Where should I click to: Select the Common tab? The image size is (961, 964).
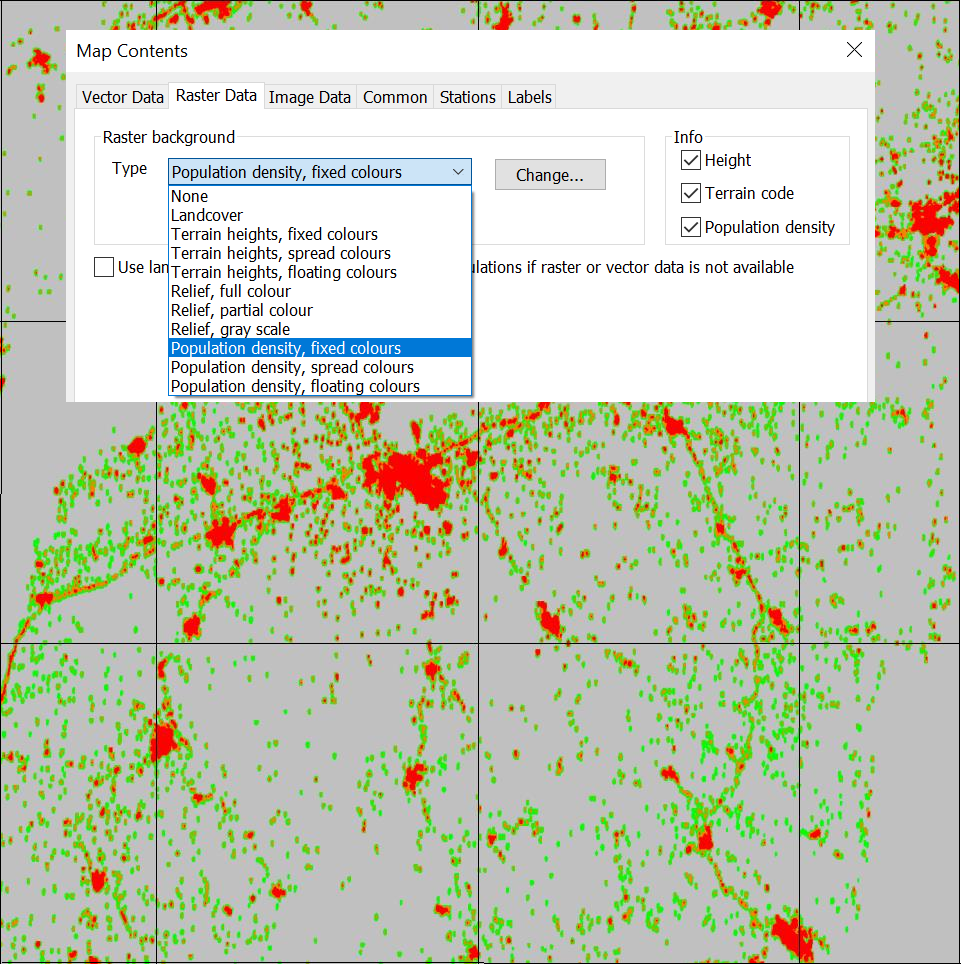pyautogui.click(x=395, y=97)
